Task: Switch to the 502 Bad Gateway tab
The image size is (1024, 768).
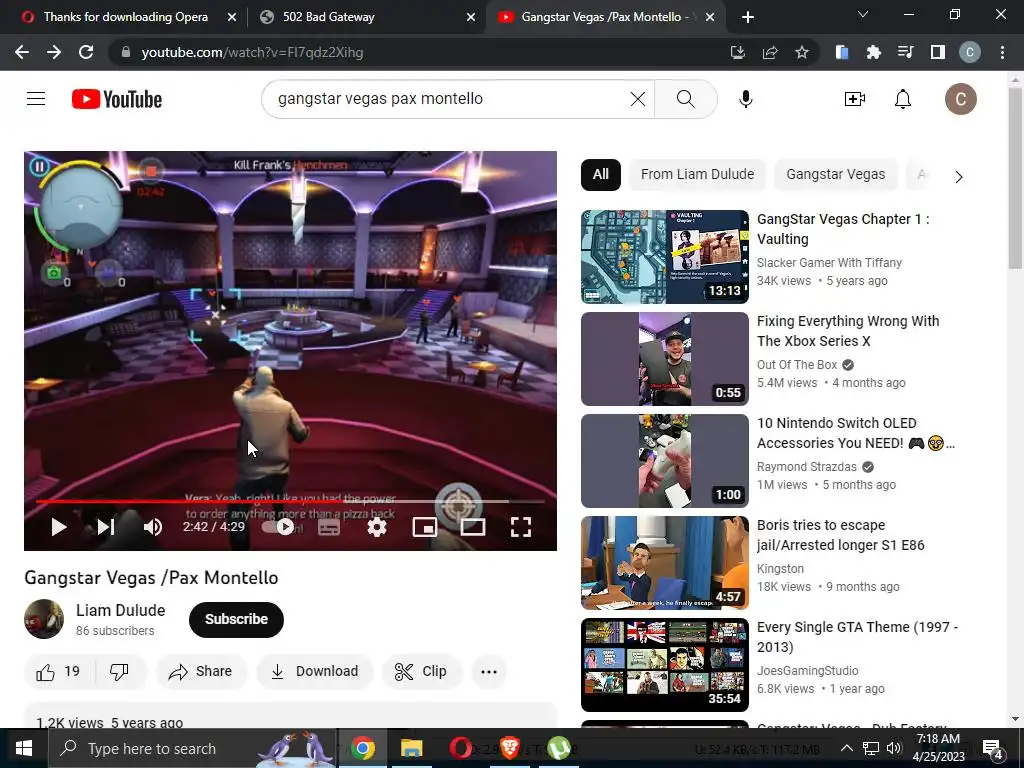Action: click(366, 17)
